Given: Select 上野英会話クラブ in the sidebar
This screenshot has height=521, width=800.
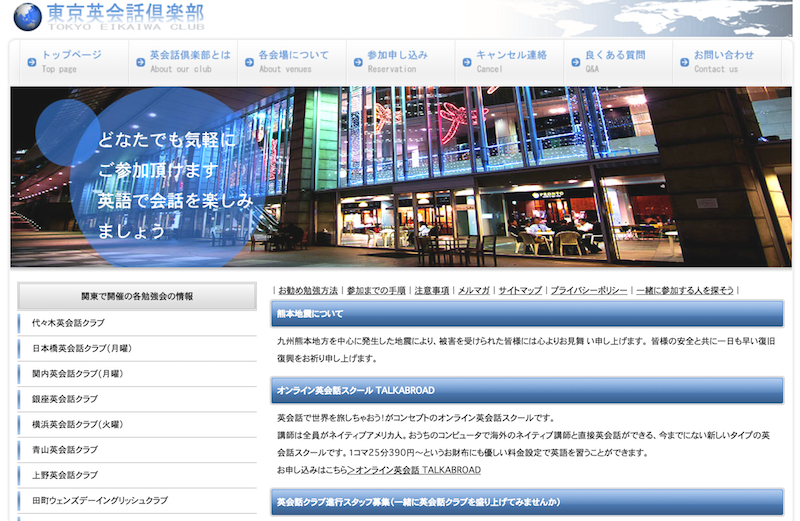Looking at the screenshot, I should 137,475.
